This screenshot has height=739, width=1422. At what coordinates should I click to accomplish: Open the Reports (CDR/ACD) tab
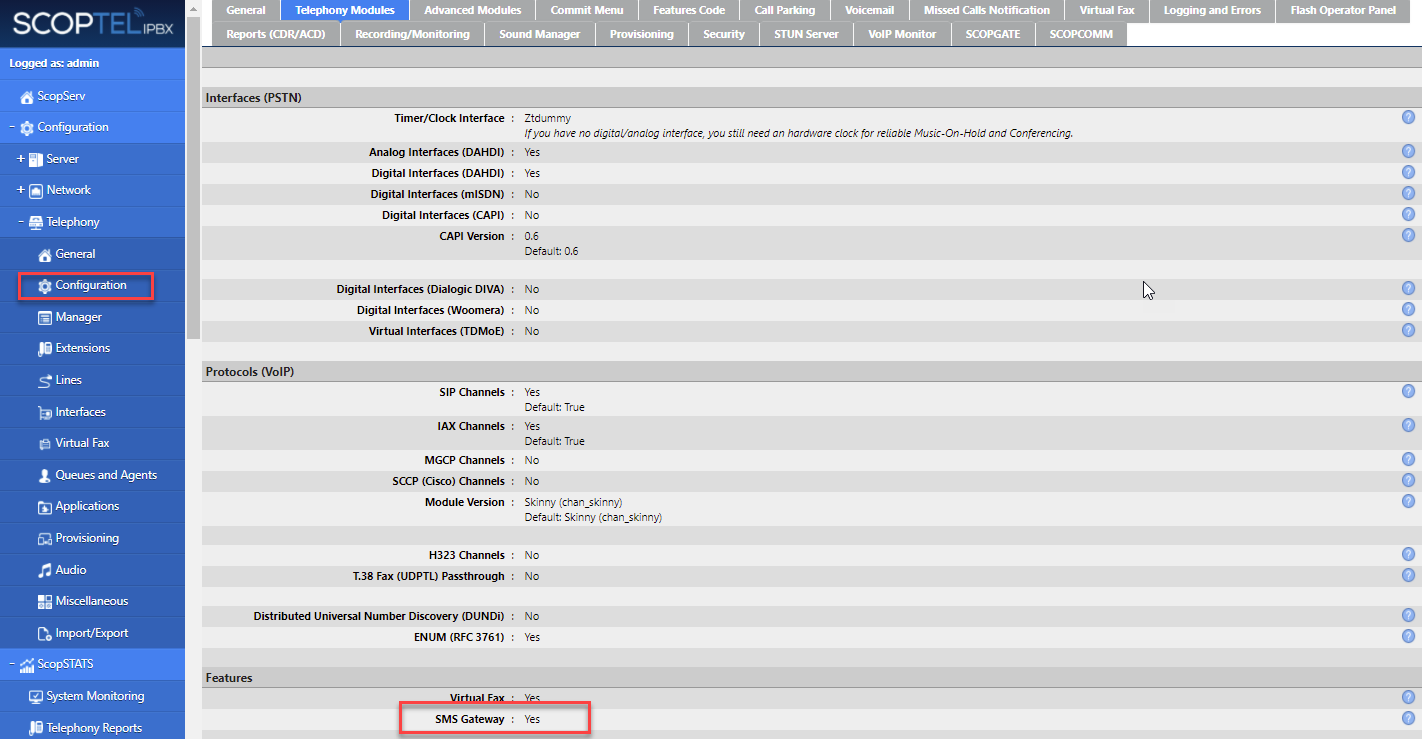[x=275, y=34]
